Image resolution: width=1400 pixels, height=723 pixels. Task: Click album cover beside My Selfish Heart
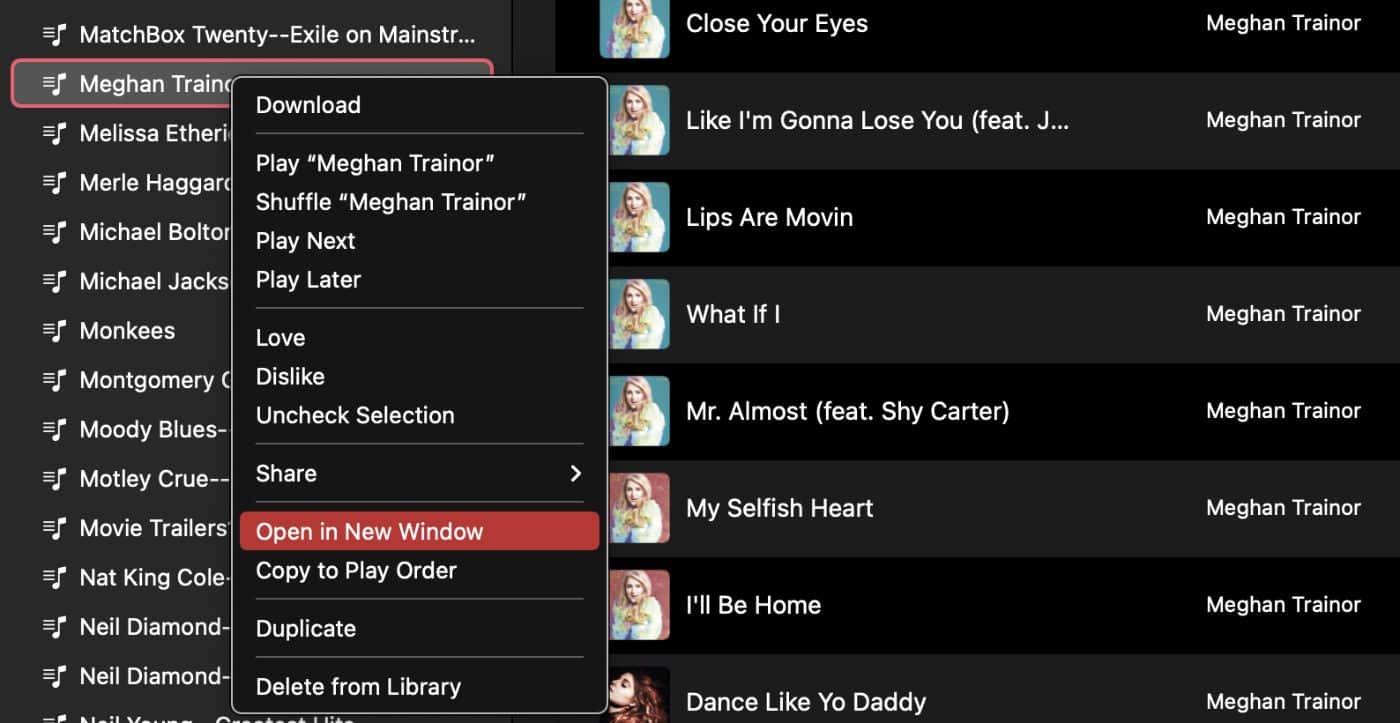click(634, 507)
